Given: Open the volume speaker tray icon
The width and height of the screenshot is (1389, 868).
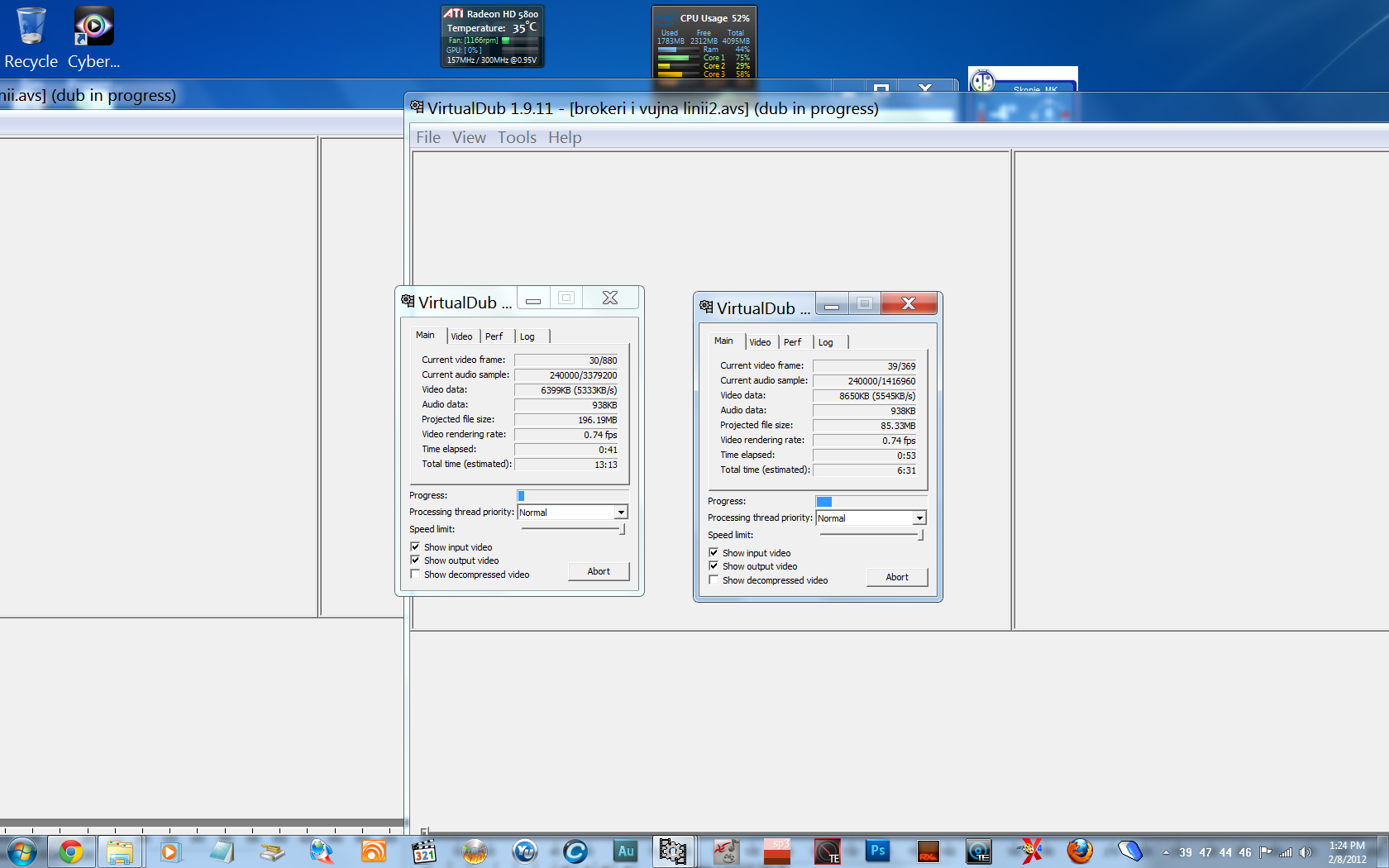Looking at the screenshot, I should (1305, 852).
